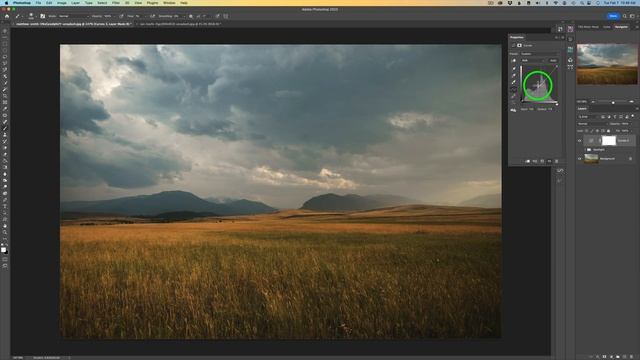
Task: Open the layer blend mode dropdown
Action: pyautogui.click(x=592, y=124)
